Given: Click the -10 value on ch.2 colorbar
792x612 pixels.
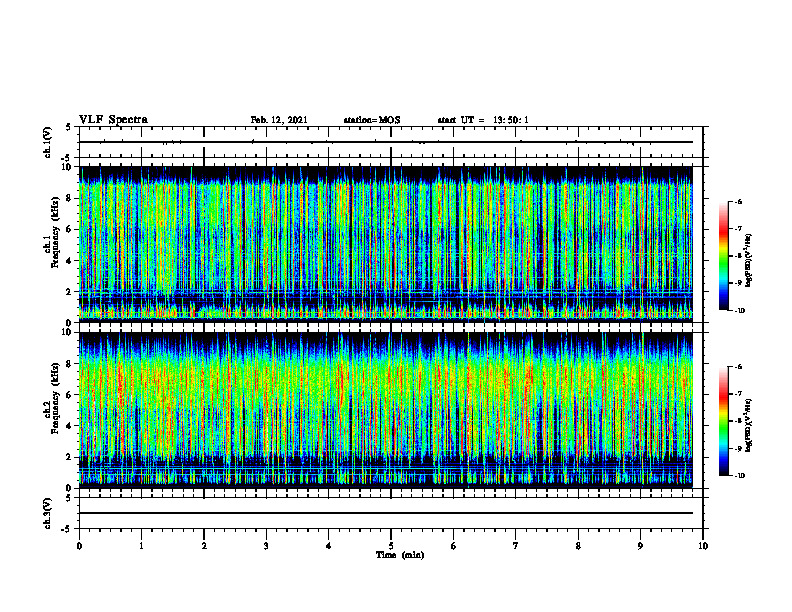Looking at the screenshot, I should click(739, 475).
